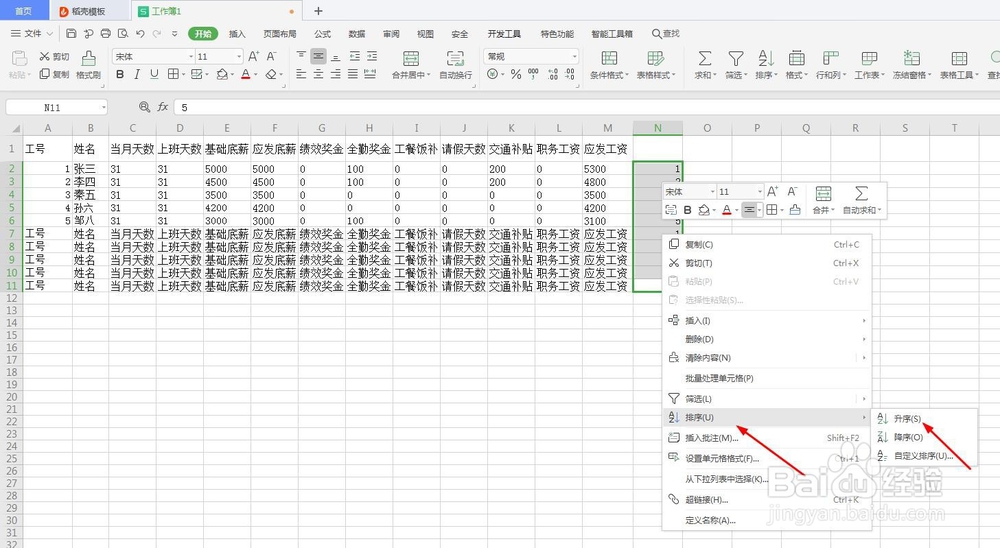Open the 稻壳模板 tab
The image size is (1000, 548).
pyautogui.click(x=89, y=11)
